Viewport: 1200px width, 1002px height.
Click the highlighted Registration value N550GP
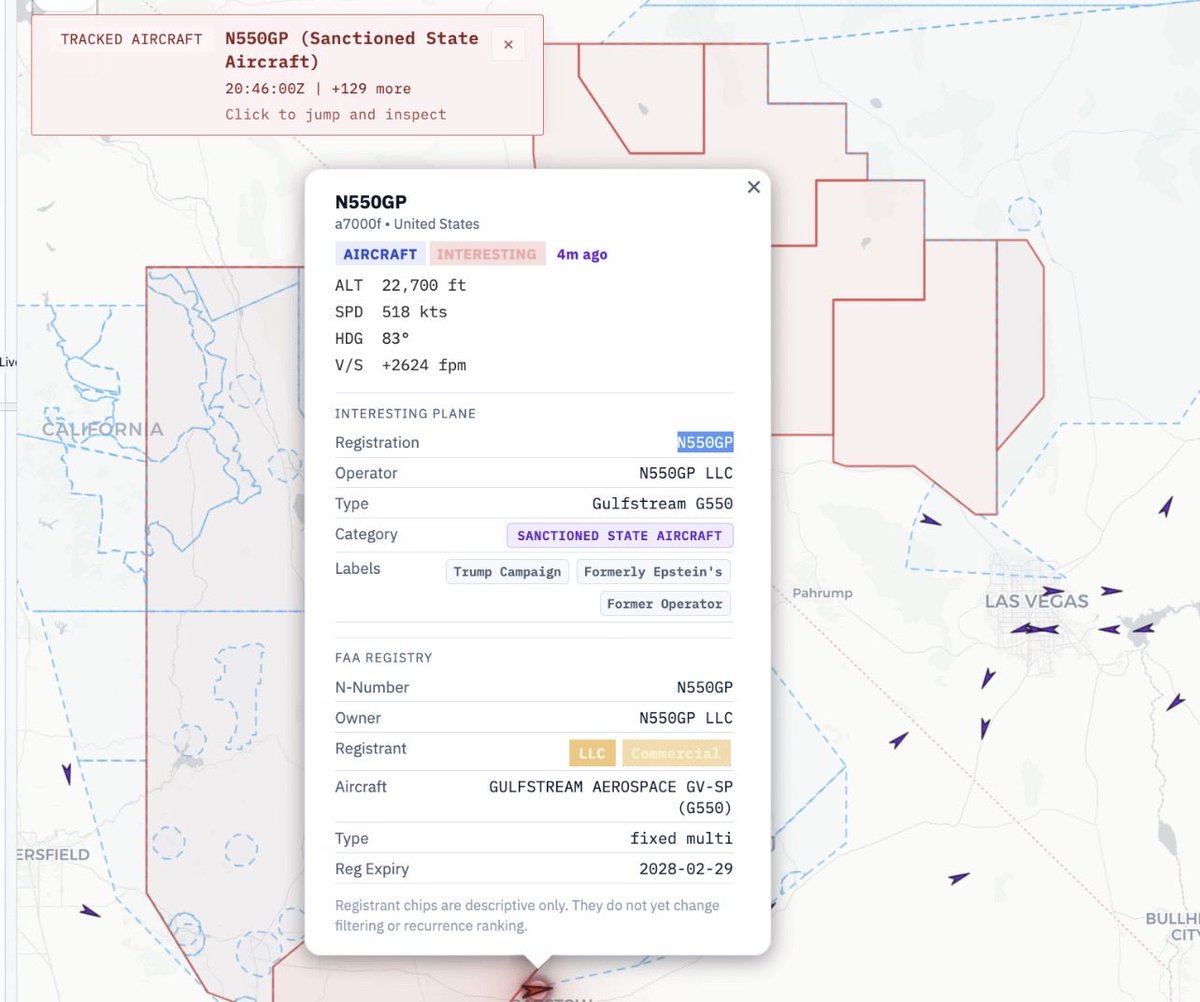tap(705, 443)
